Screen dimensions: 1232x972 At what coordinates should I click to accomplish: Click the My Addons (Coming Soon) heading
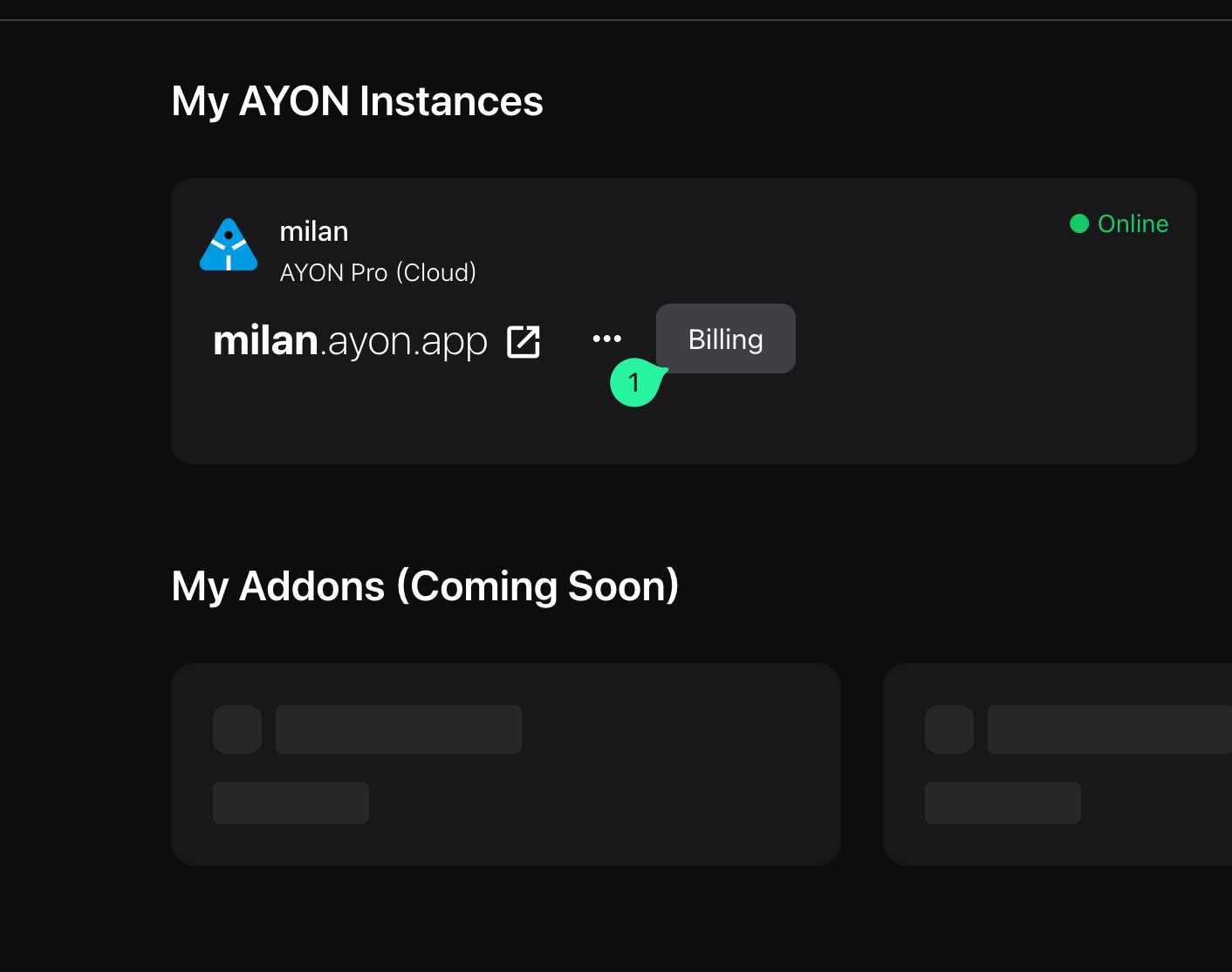(x=426, y=585)
